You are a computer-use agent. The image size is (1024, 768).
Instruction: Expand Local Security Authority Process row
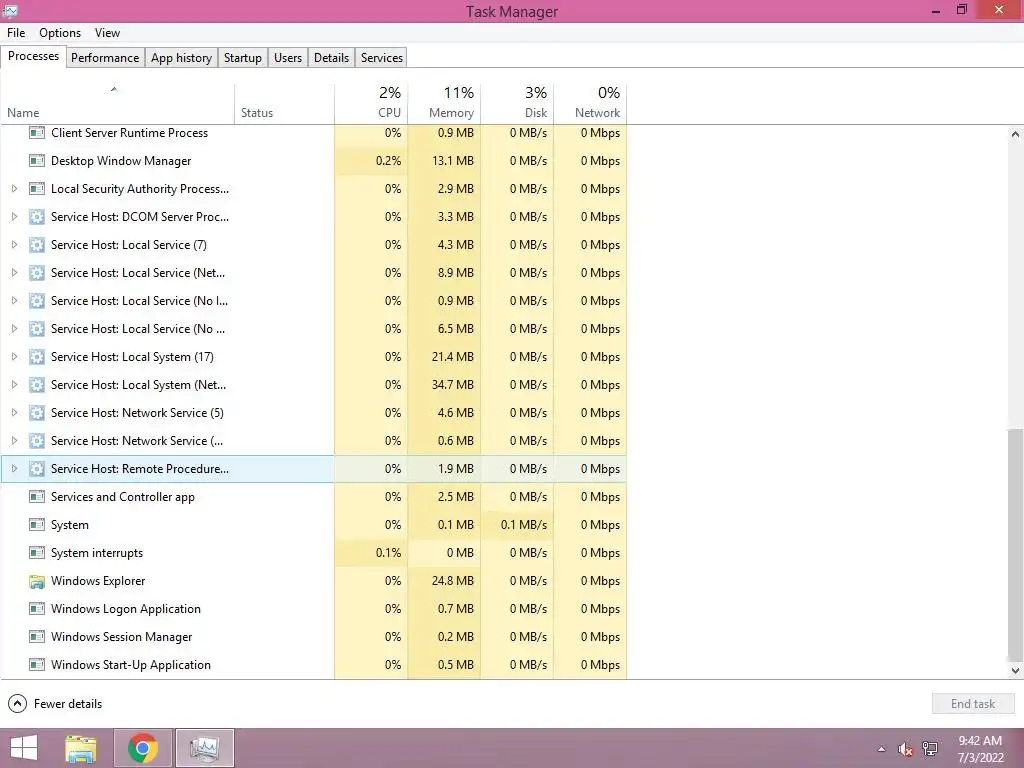pos(14,189)
